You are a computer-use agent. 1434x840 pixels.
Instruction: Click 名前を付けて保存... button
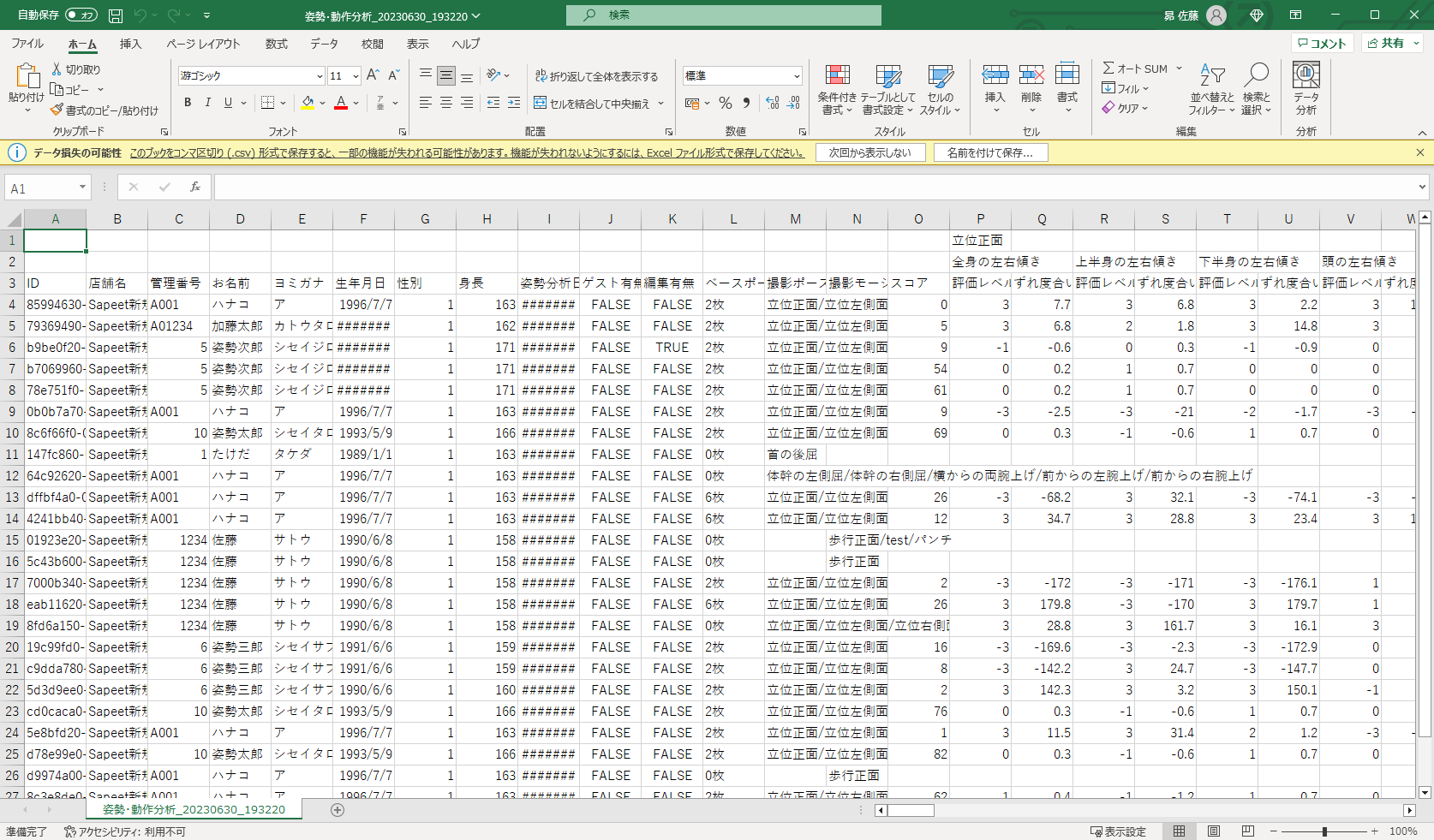click(990, 152)
